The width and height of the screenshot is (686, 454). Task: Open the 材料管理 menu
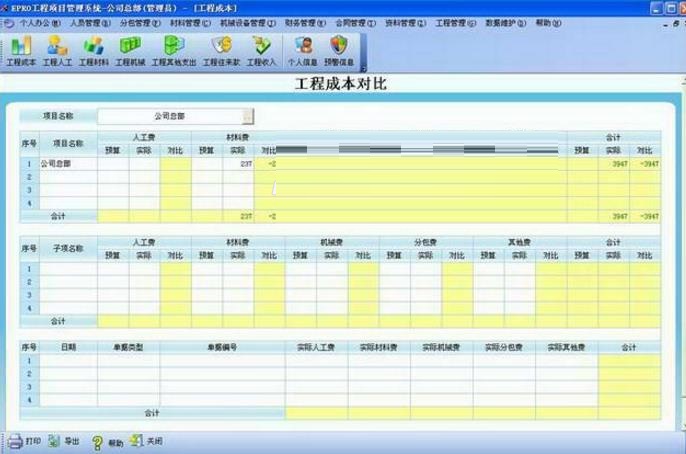(190, 23)
